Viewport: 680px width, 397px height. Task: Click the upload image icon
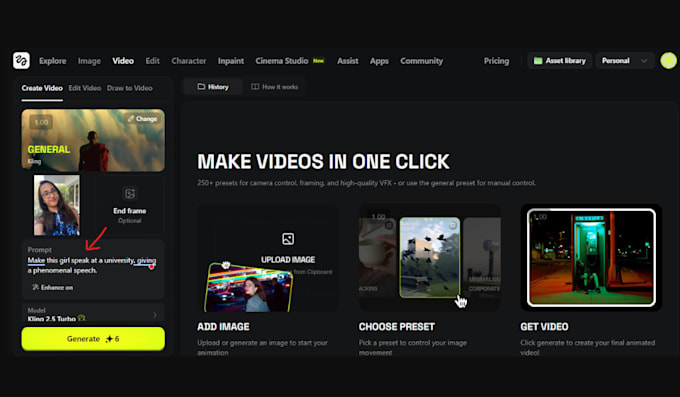tap(288, 239)
